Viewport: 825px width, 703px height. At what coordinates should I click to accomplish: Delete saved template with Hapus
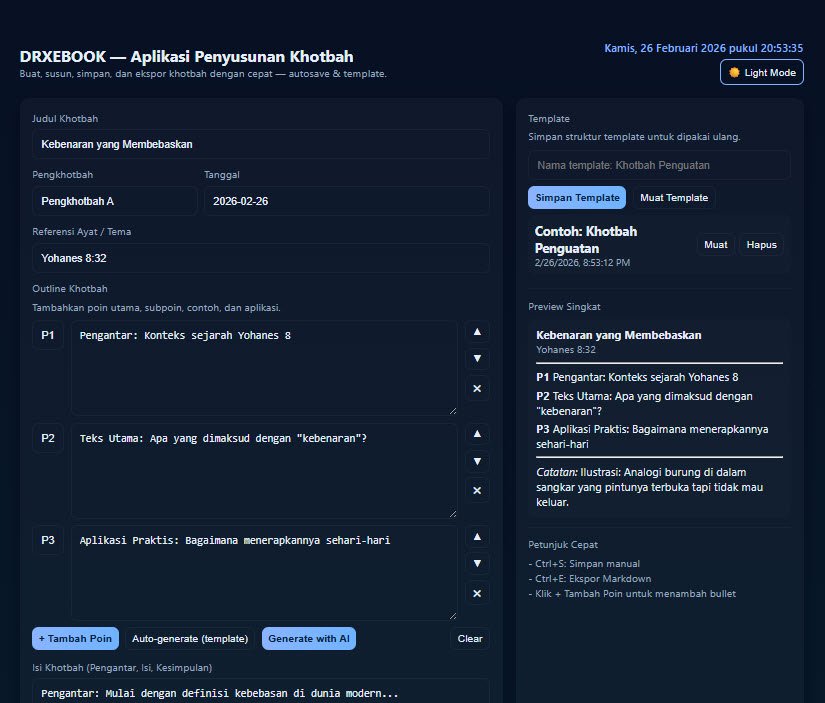coord(761,245)
